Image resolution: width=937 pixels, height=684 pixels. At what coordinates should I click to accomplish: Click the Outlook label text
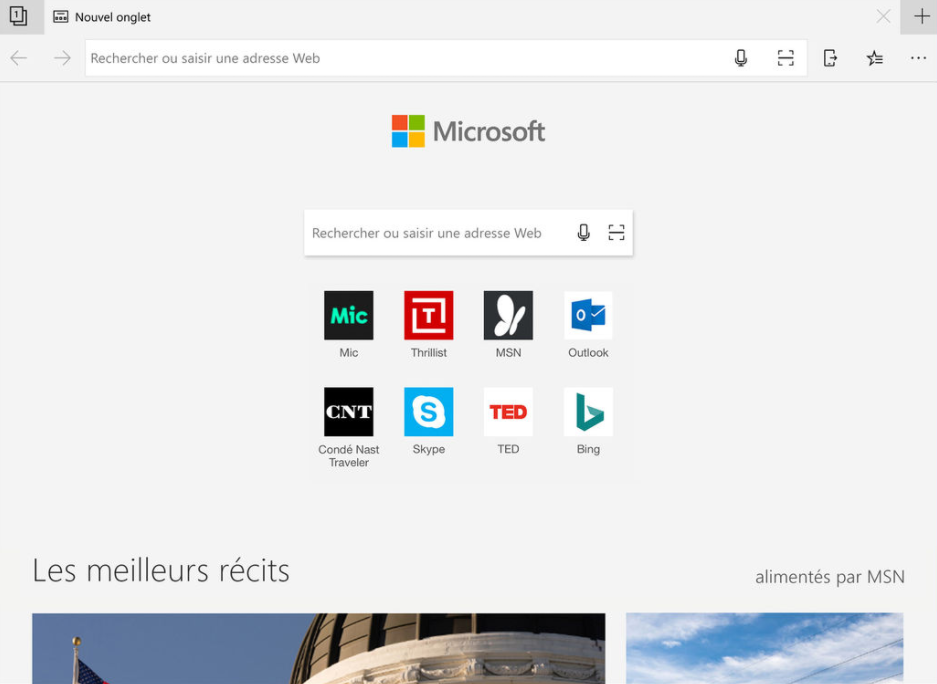point(588,352)
